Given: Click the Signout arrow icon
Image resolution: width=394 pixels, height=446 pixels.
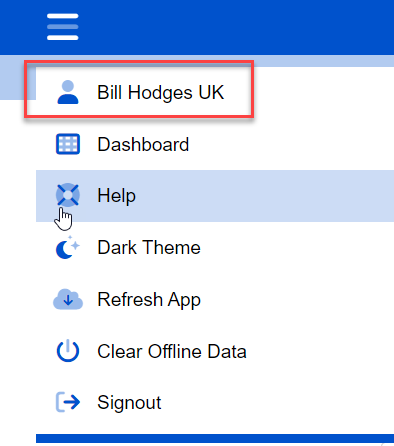Looking at the screenshot, I should (x=68, y=402).
